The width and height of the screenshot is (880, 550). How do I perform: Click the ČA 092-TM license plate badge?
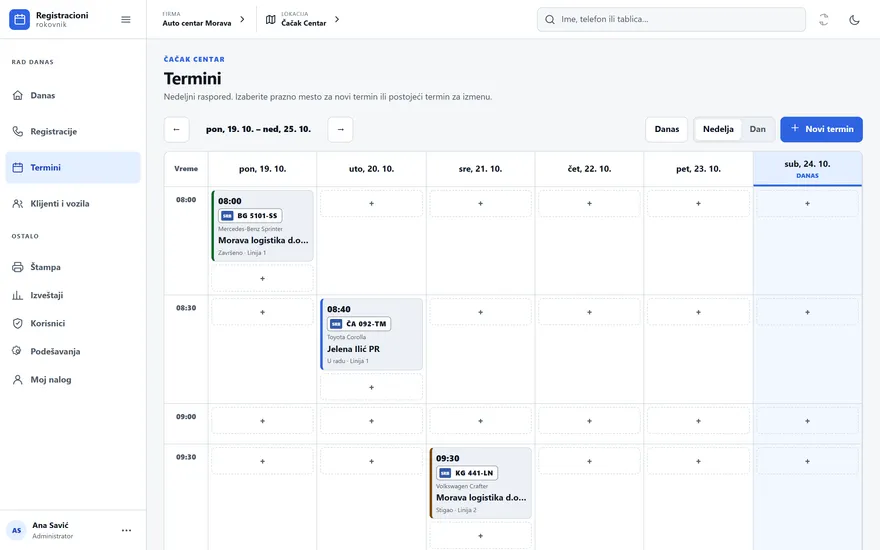tap(359, 324)
